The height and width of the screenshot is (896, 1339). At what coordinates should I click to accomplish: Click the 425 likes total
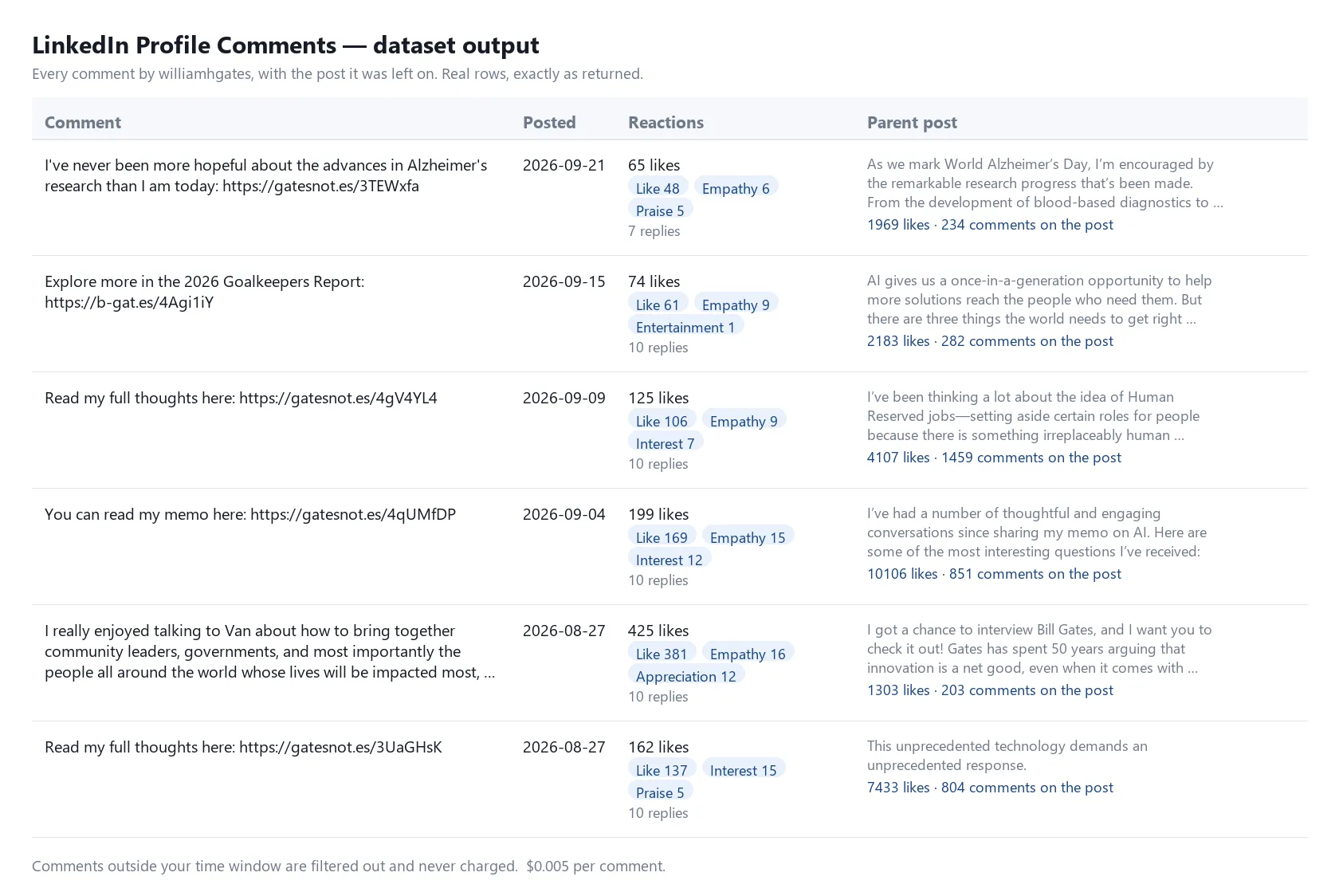point(658,631)
